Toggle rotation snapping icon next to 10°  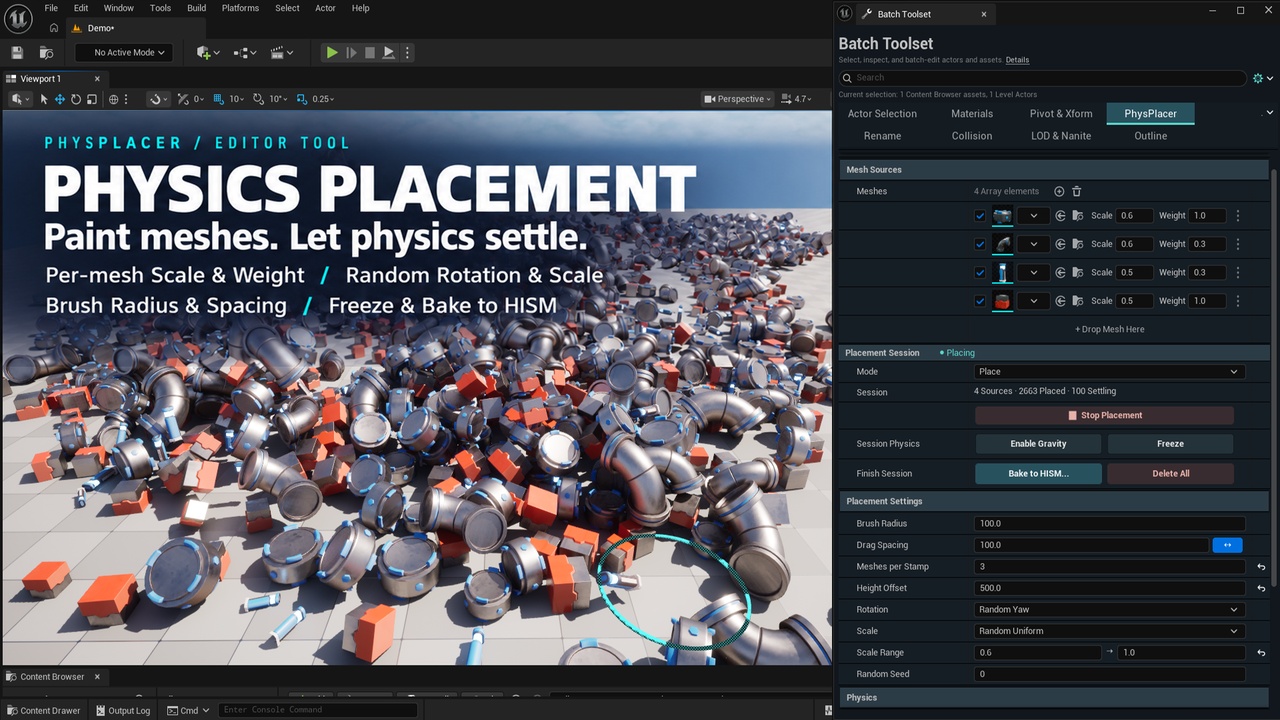click(259, 99)
